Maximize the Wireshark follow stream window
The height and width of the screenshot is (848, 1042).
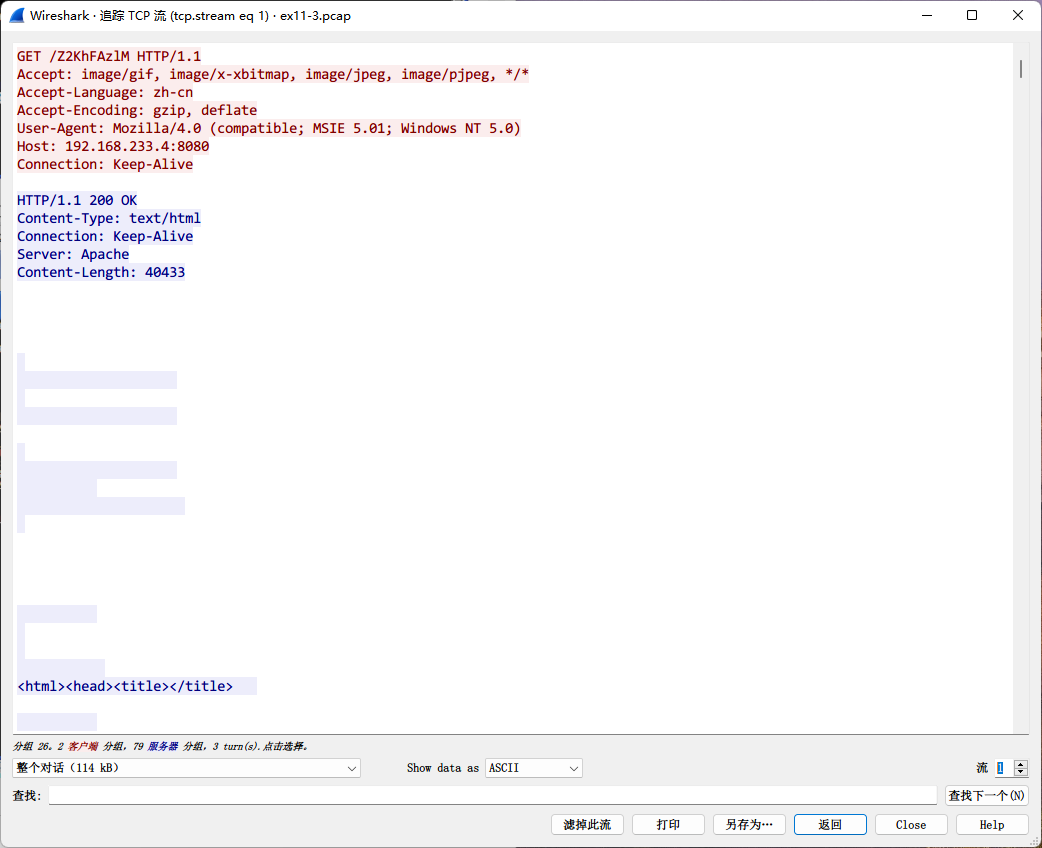(972, 15)
